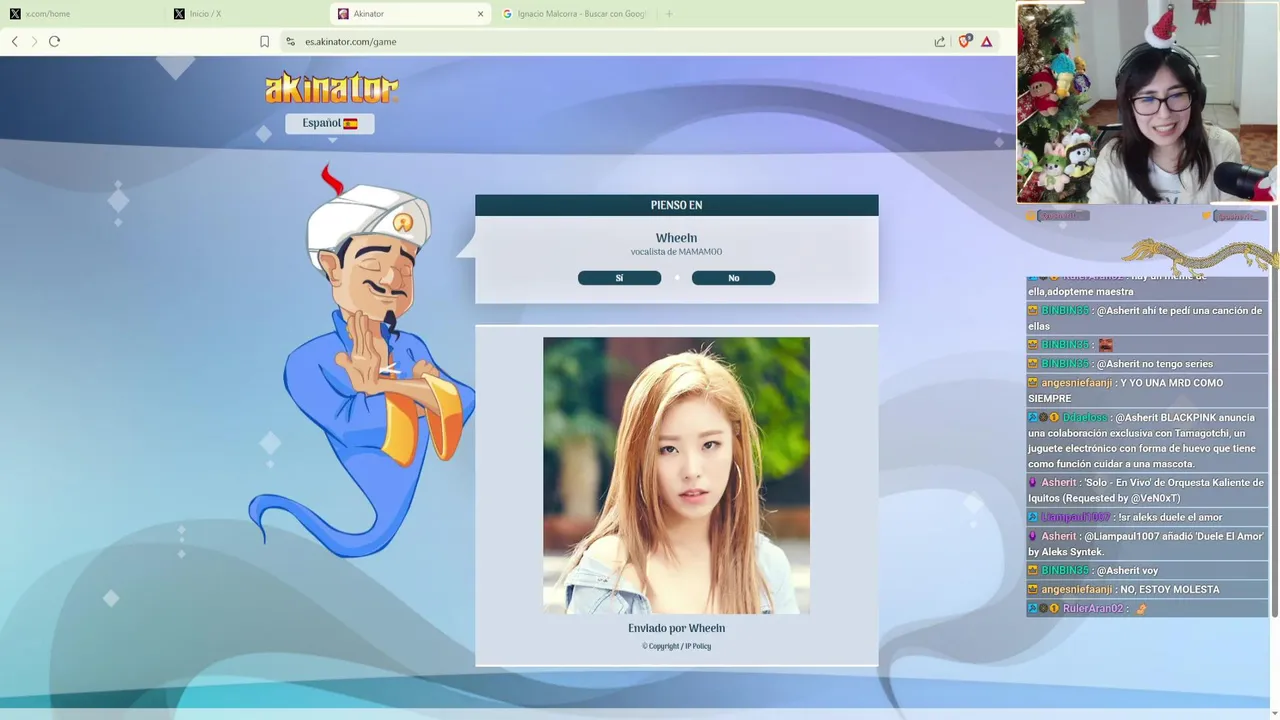Open the Copyright / IP Policy link

click(x=676, y=646)
